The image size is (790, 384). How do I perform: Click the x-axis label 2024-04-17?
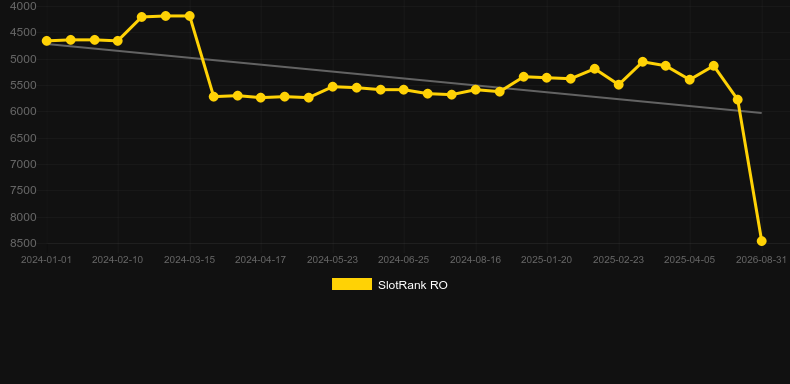coord(260,260)
